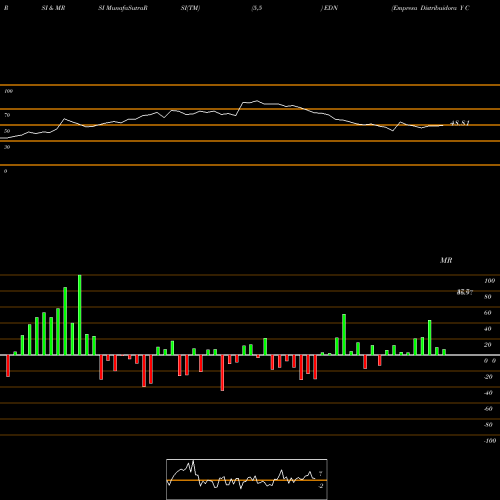The image size is (500, 500).
Task: Click the 'SI(TM)' header label
Action: coord(190,8)
